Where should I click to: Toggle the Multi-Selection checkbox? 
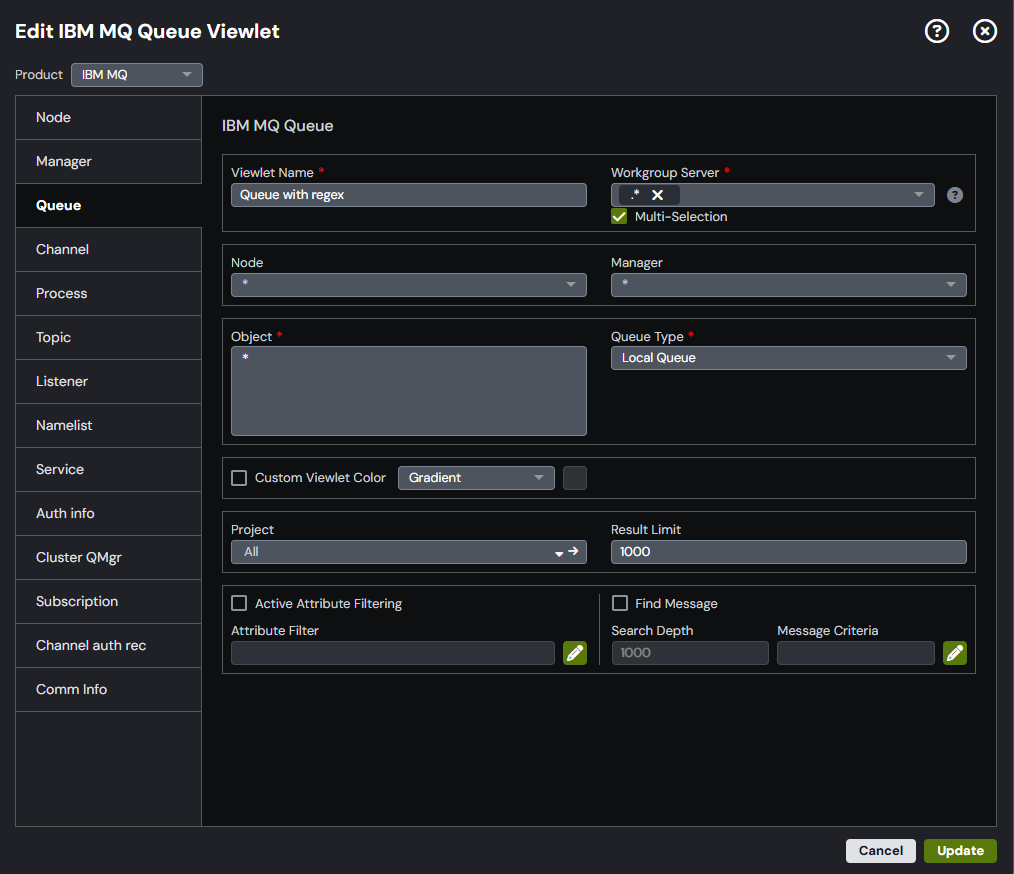[619, 217]
